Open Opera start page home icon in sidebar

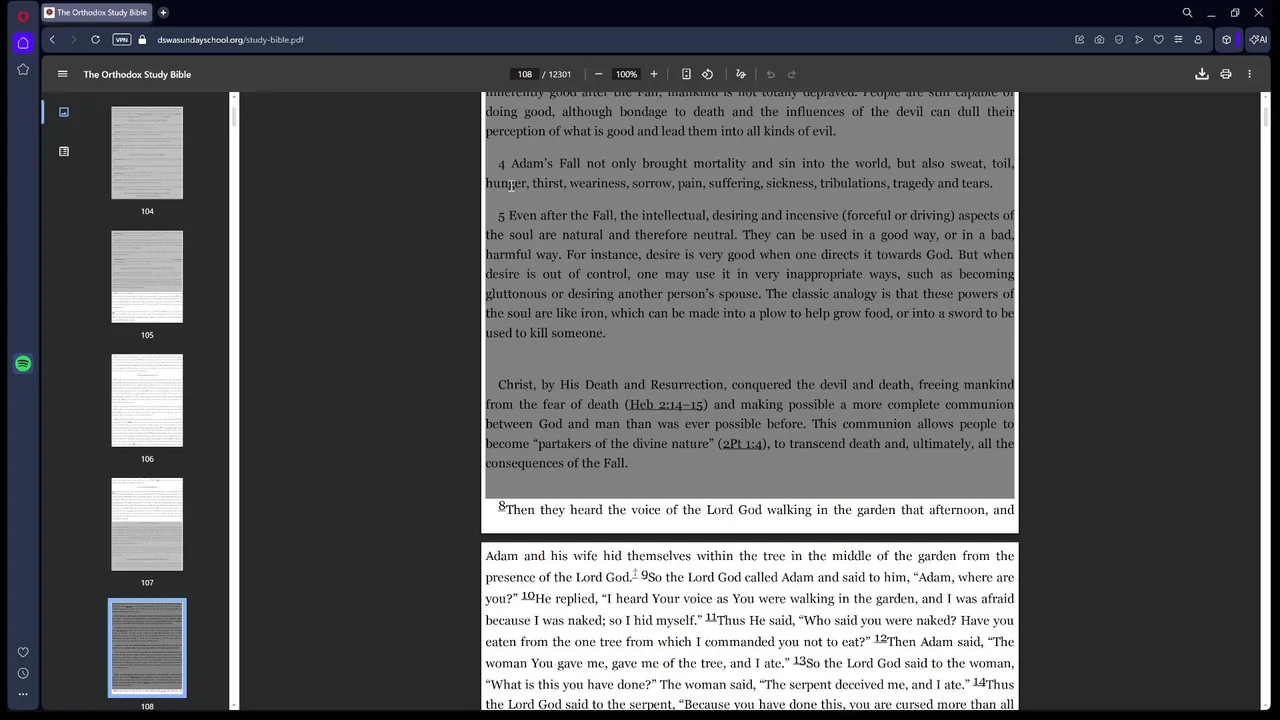coord(23,43)
